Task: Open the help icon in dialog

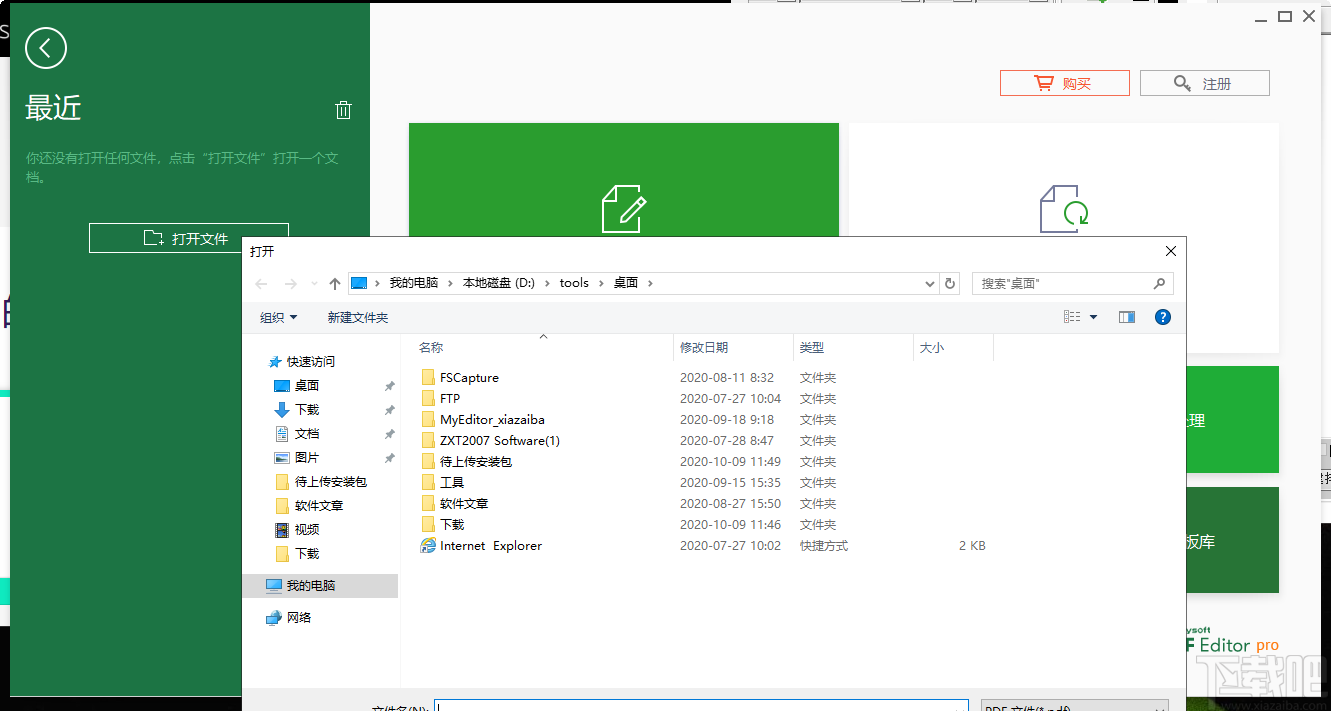Action: (x=1163, y=317)
